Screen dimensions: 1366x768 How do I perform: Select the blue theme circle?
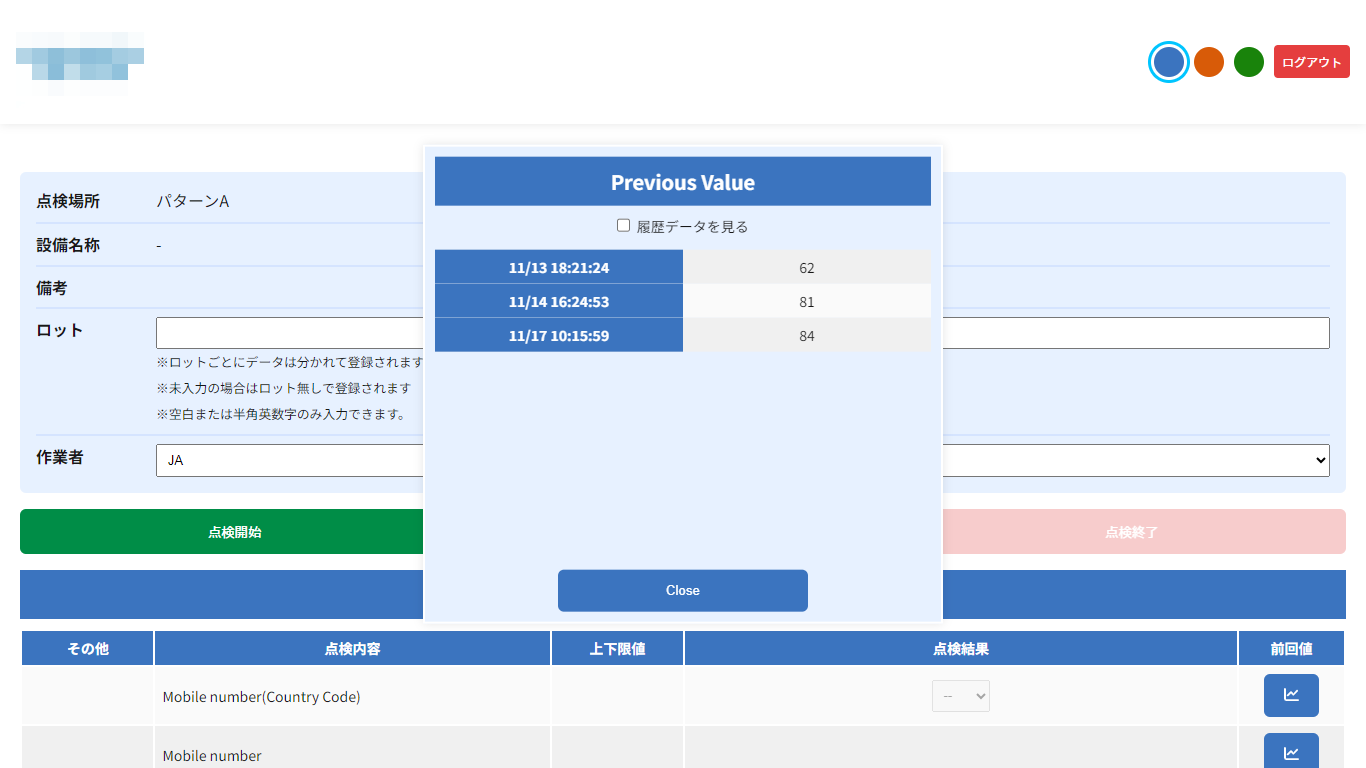tap(1168, 62)
